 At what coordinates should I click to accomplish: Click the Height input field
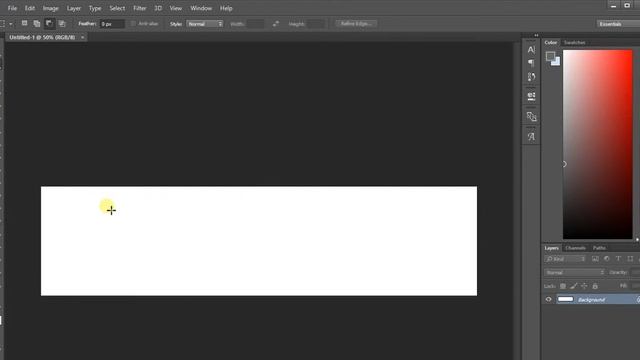click(x=316, y=24)
